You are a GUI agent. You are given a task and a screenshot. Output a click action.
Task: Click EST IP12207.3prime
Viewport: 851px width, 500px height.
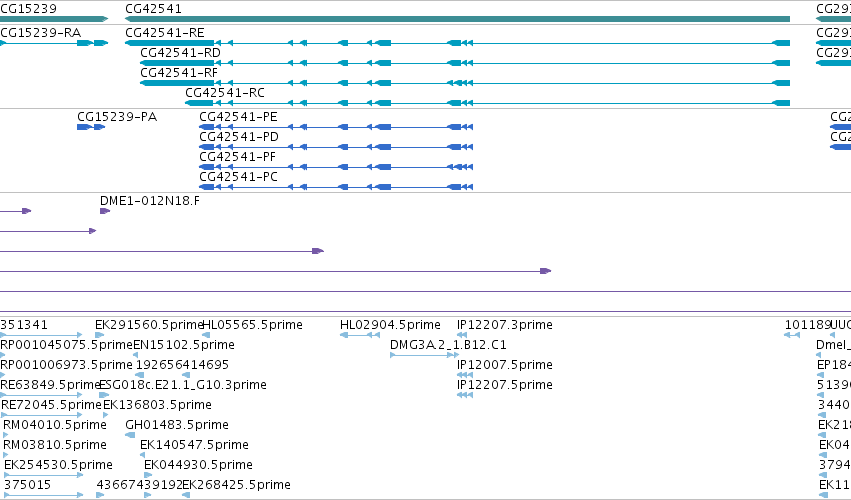pos(505,325)
